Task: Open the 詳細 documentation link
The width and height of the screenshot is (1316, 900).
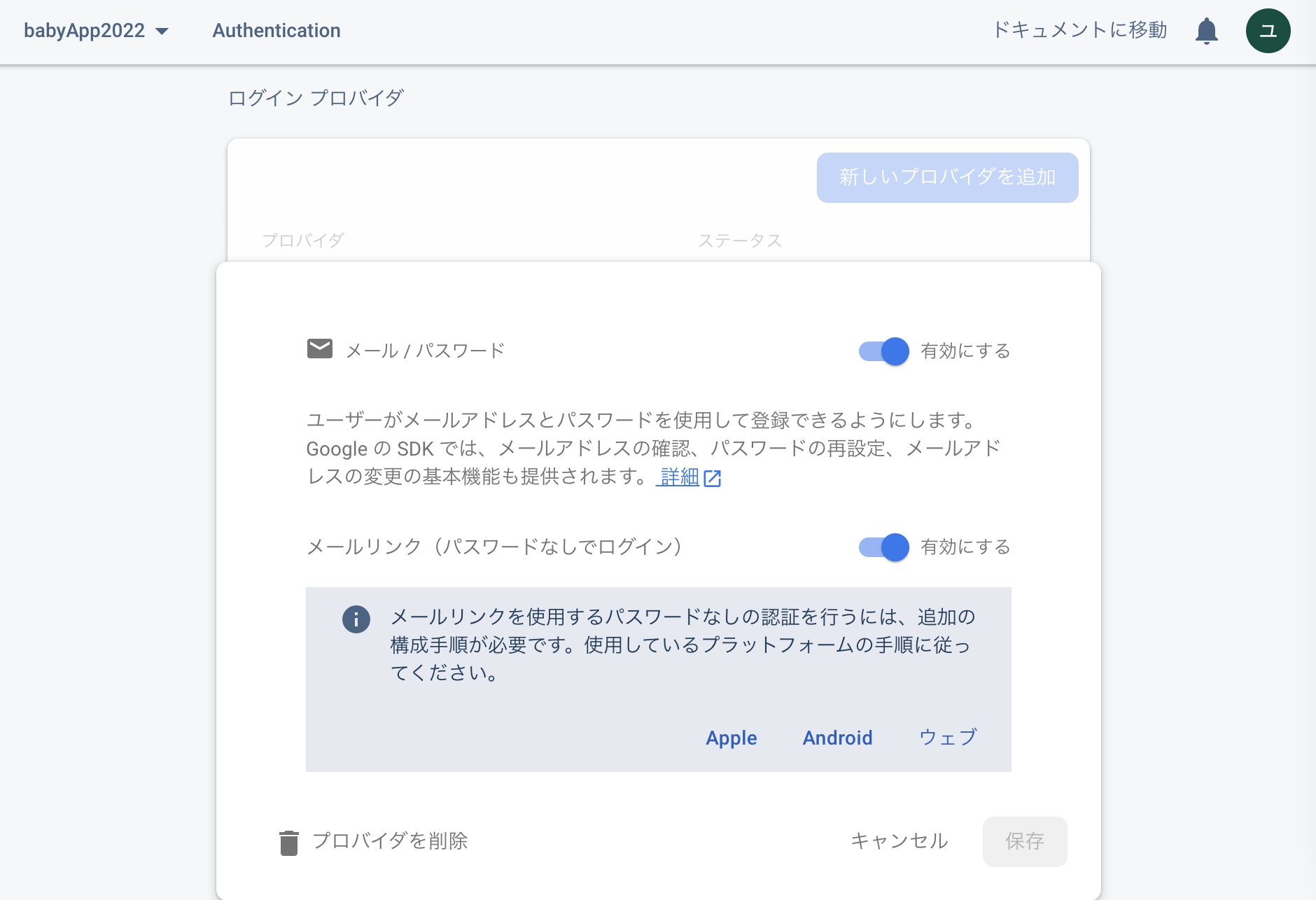Action: pyautogui.click(x=676, y=477)
